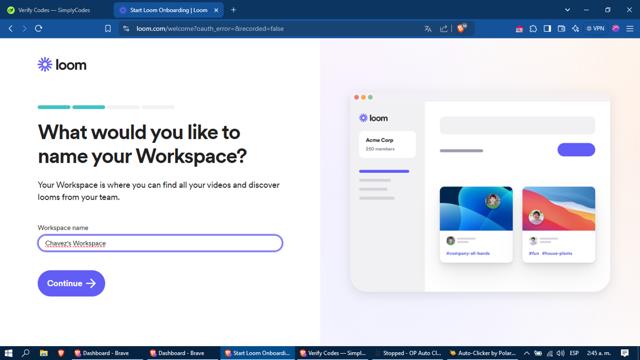The image size is (640, 360).
Task: Show hidden system tray icons chevron
Action: click(x=527, y=353)
